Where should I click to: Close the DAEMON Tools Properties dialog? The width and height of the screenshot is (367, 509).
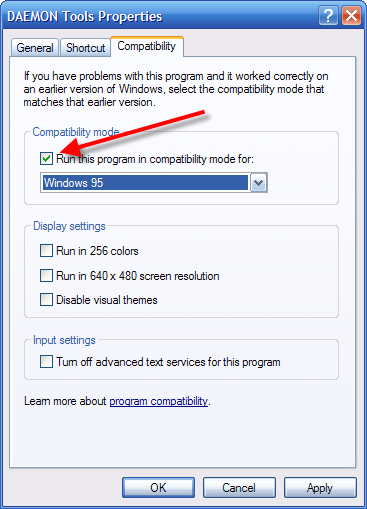point(352,16)
